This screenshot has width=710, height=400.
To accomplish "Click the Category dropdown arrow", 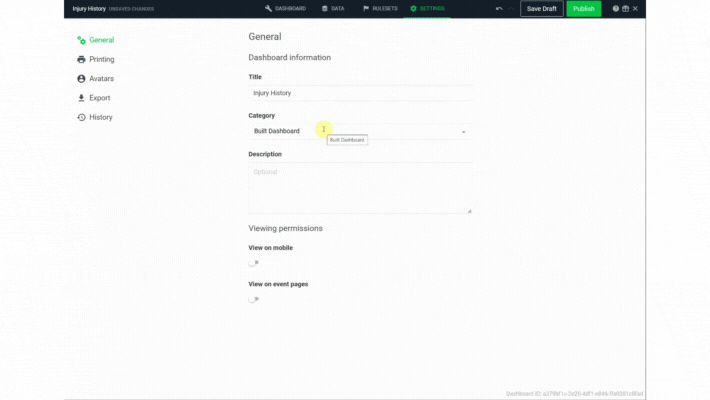I will 464,132.
